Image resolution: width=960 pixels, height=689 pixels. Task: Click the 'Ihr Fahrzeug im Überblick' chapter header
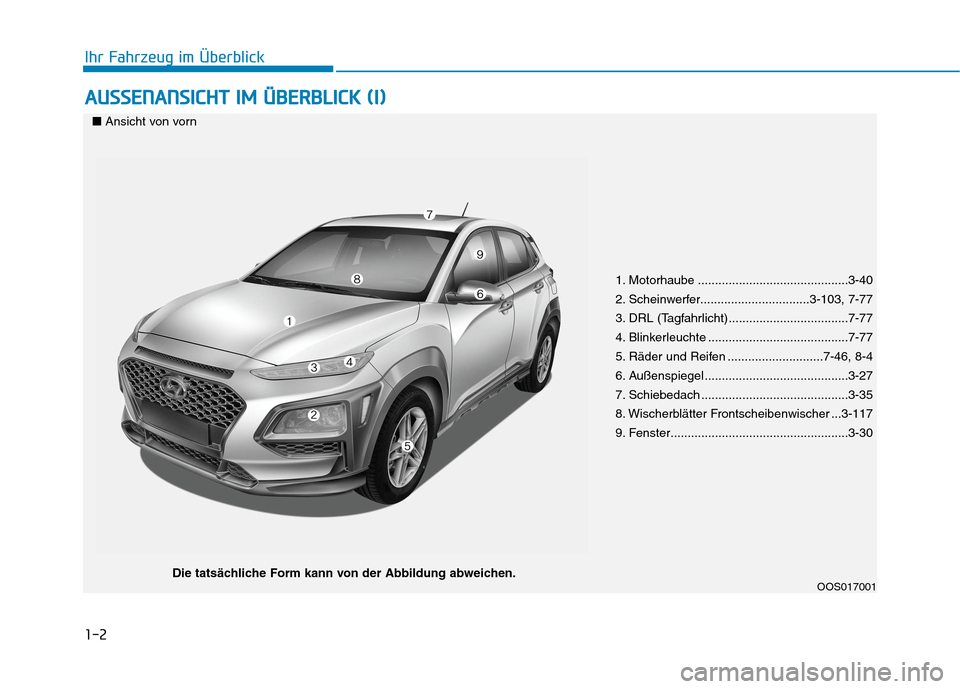(x=173, y=57)
